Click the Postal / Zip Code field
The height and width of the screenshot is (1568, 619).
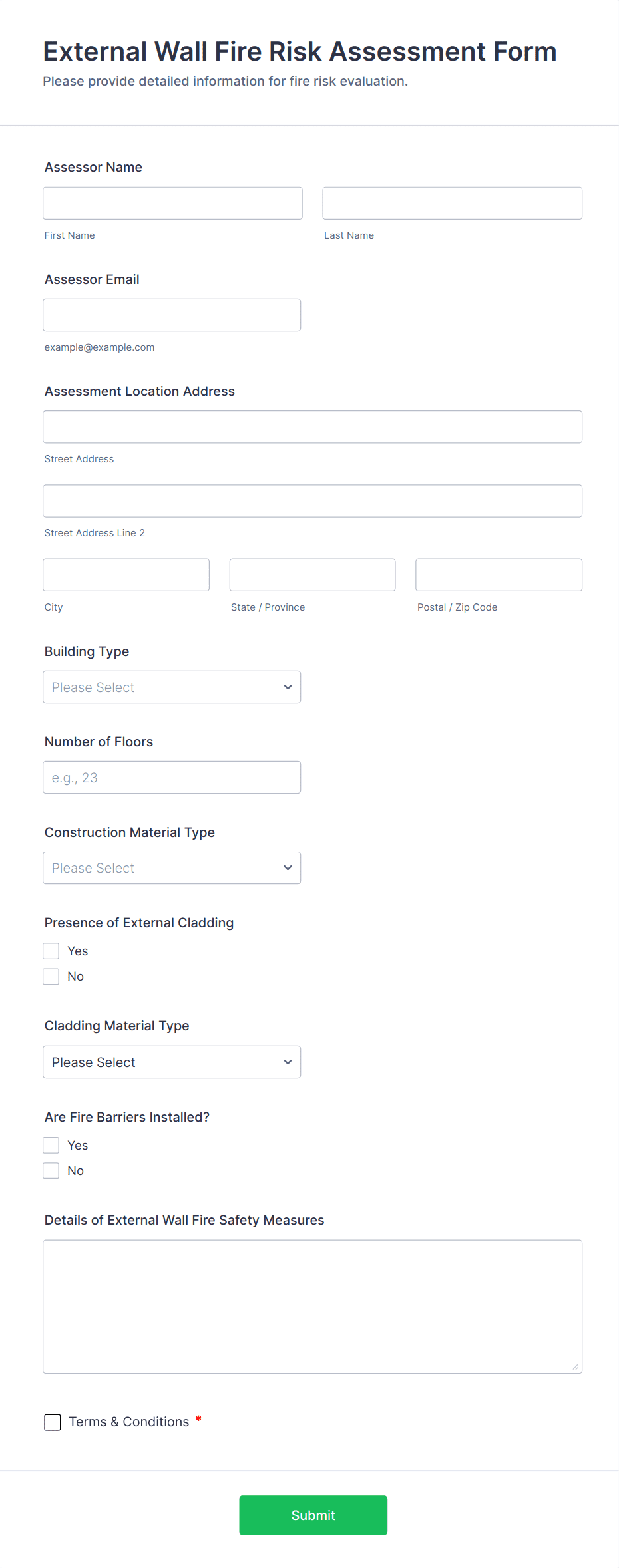pyautogui.click(x=499, y=575)
